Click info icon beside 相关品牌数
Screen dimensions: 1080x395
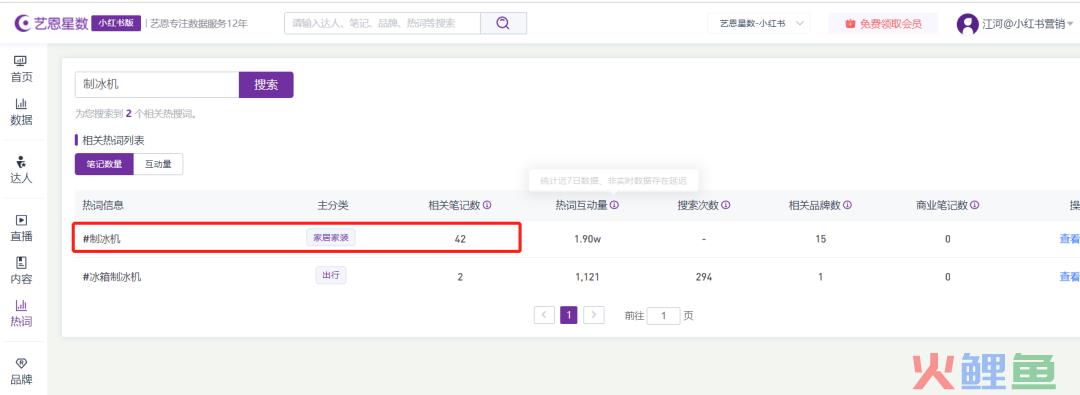tap(848, 205)
